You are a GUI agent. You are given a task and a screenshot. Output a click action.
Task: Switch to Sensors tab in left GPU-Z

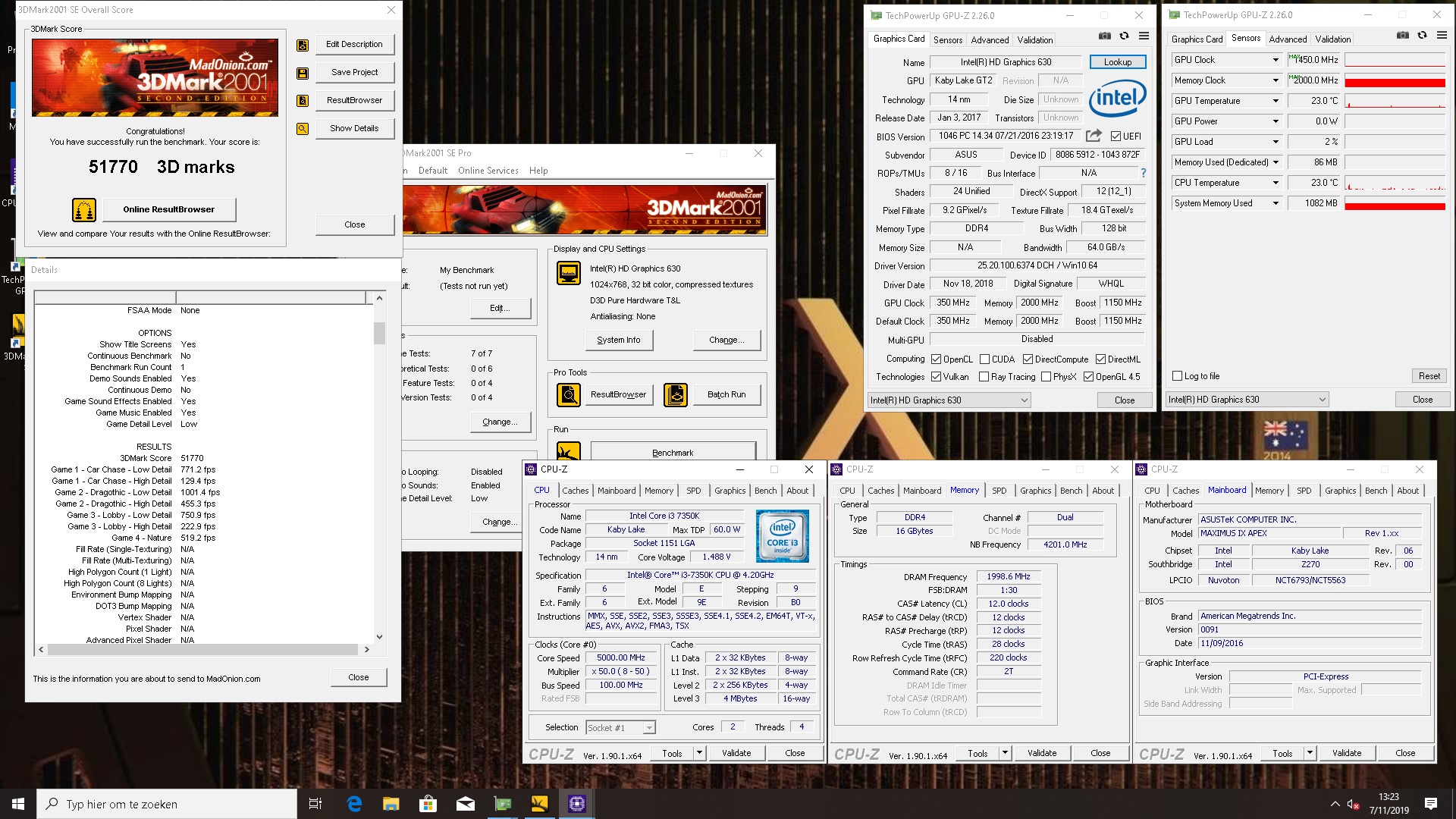[x=948, y=40]
